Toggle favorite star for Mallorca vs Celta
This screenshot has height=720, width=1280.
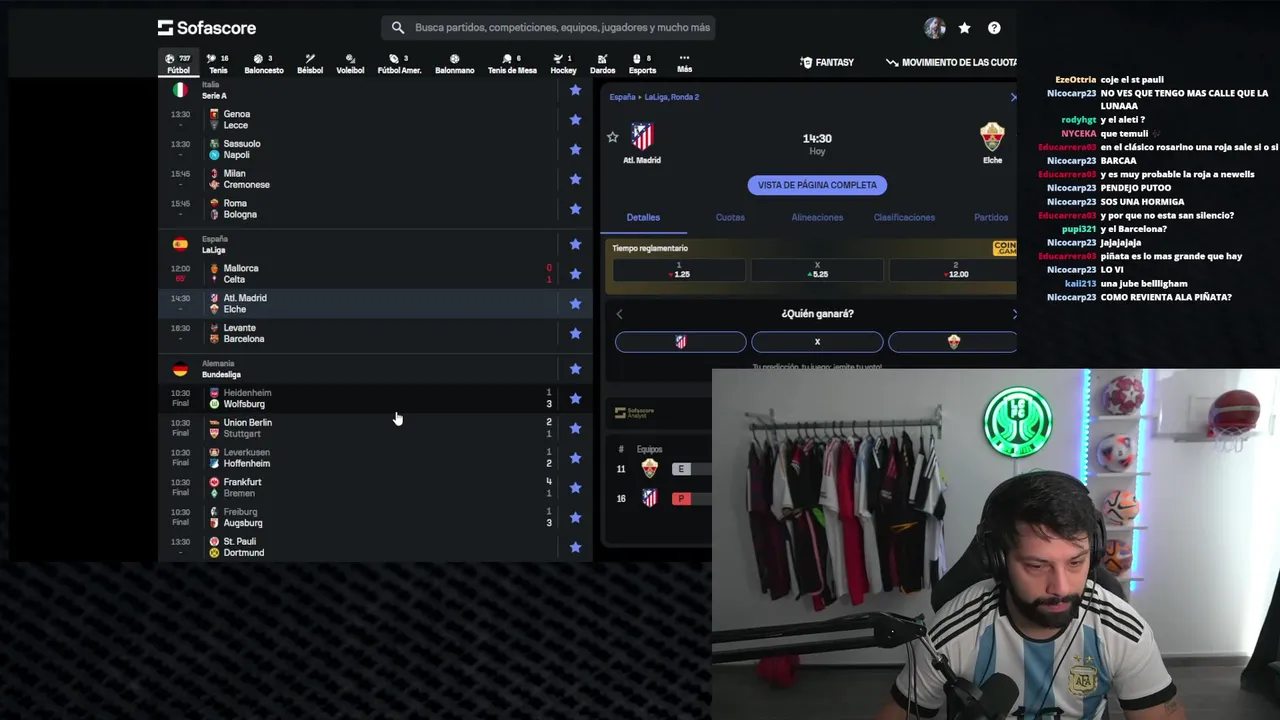(575, 274)
